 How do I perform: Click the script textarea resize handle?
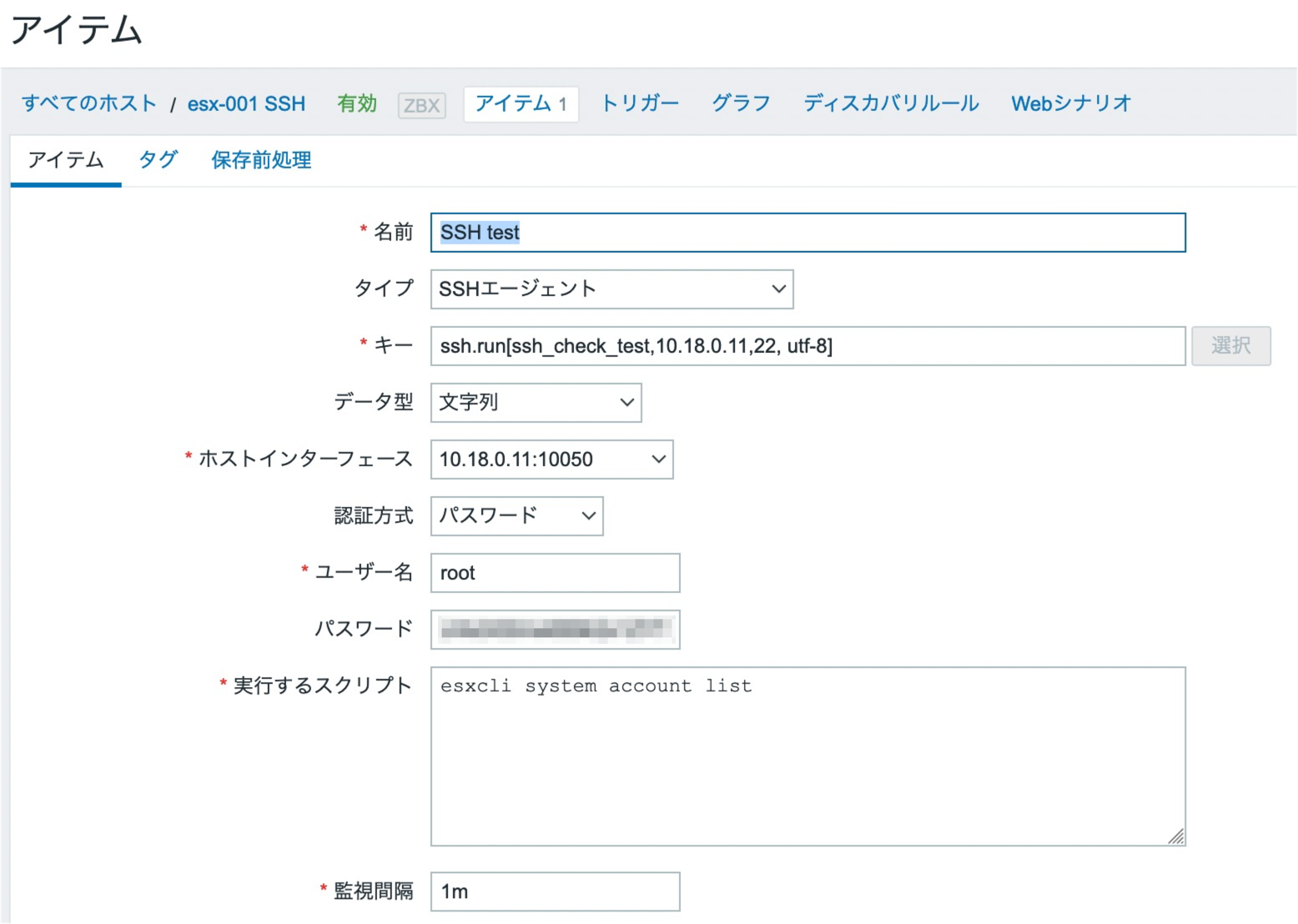click(1176, 837)
